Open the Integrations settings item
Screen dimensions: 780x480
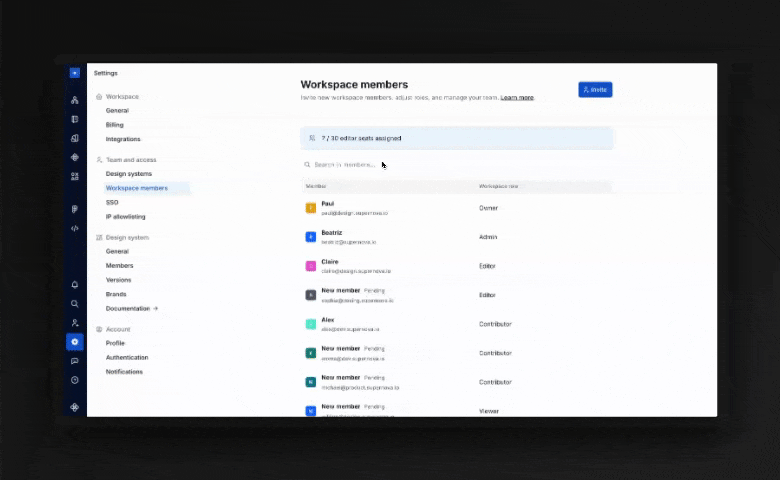(123, 139)
